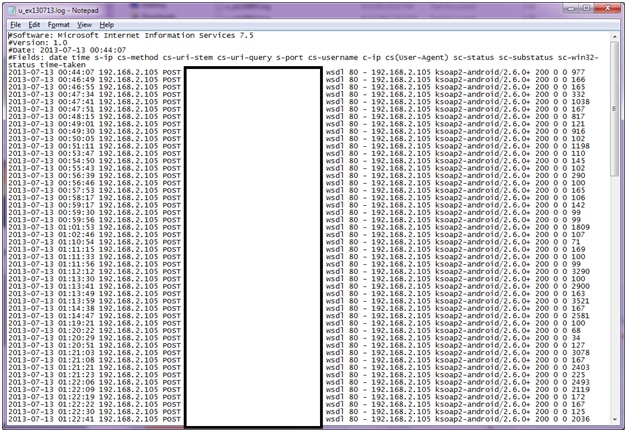The width and height of the screenshot is (627, 432).
Task: Open the File menu
Action: [12, 23]
